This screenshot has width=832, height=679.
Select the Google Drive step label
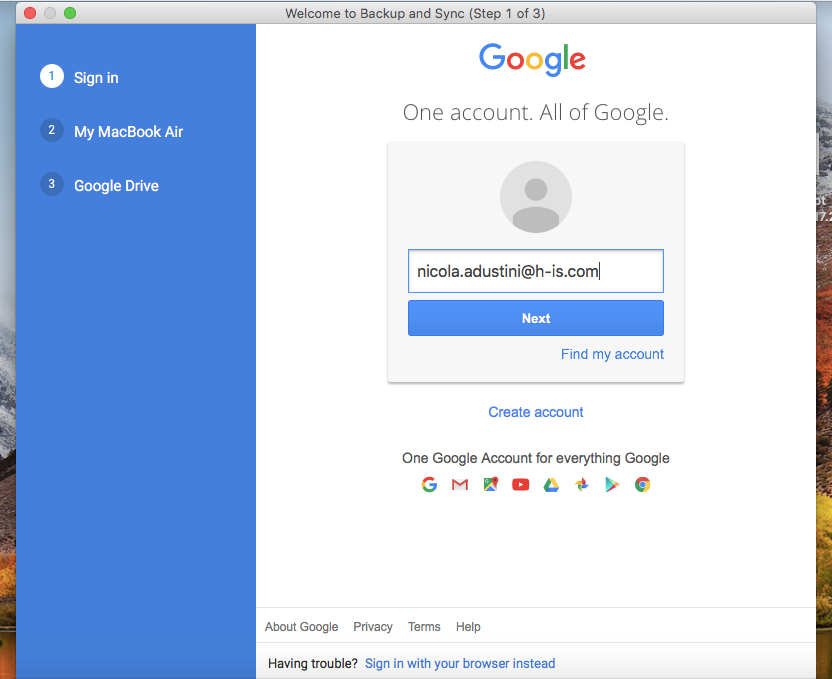116,186
